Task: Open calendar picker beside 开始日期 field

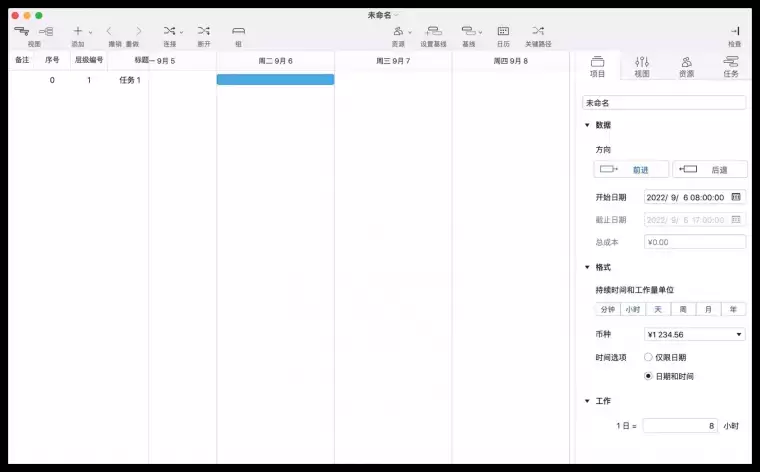Action: click(736, 197)
